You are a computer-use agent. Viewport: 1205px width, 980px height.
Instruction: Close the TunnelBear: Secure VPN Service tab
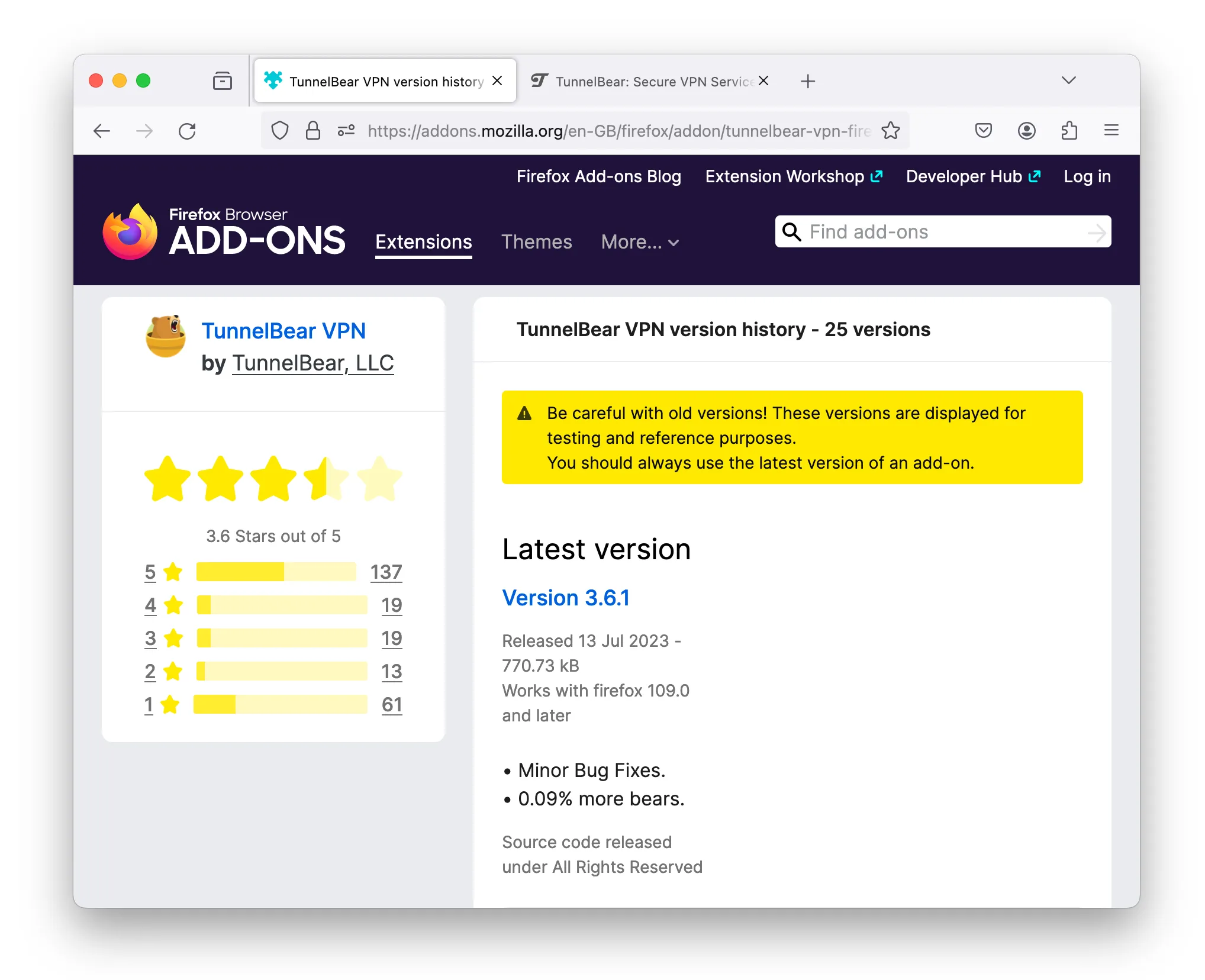(x=764, y=80)
